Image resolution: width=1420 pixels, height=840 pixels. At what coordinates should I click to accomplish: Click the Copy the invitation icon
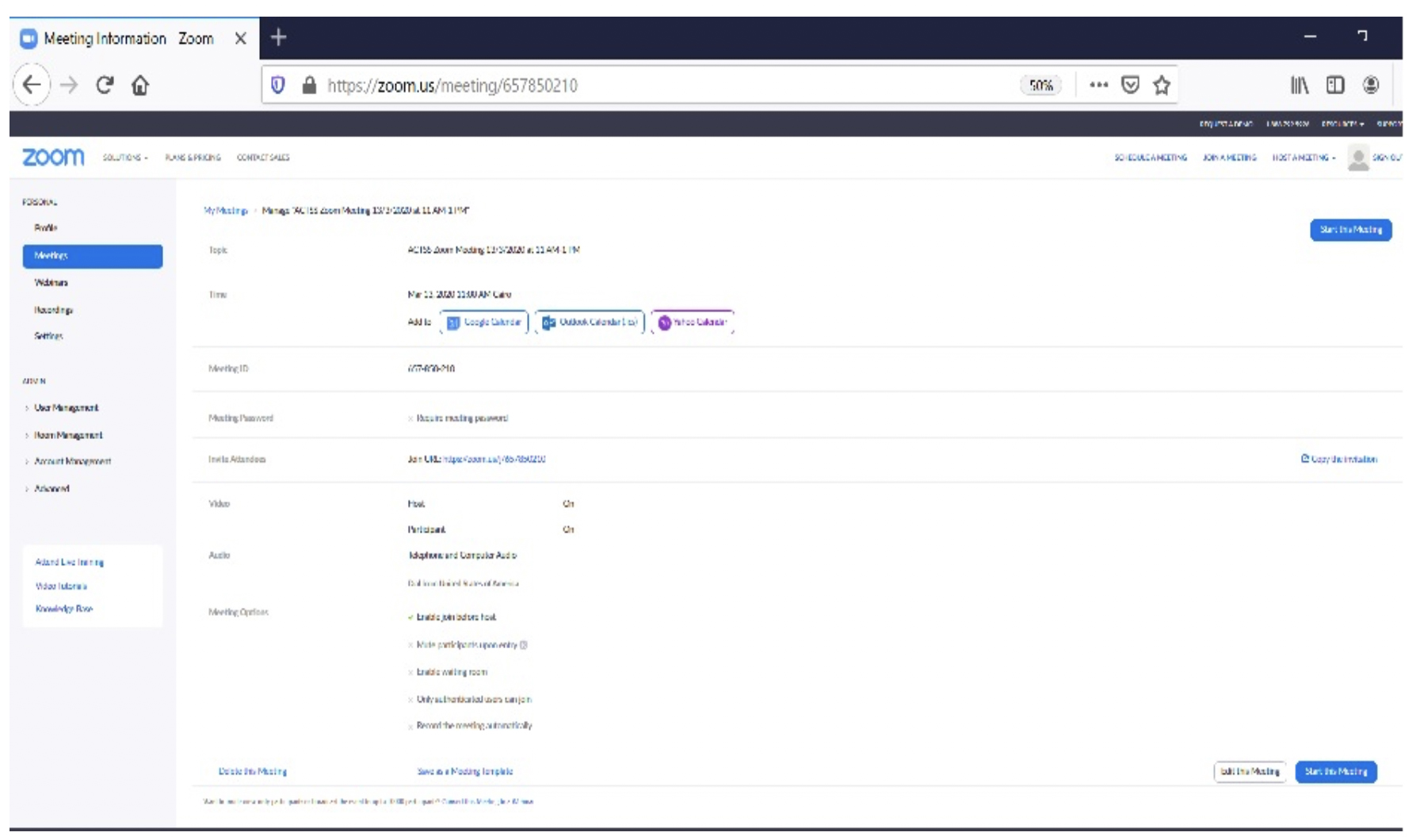pyautogui.click(x=1305, y=458)
